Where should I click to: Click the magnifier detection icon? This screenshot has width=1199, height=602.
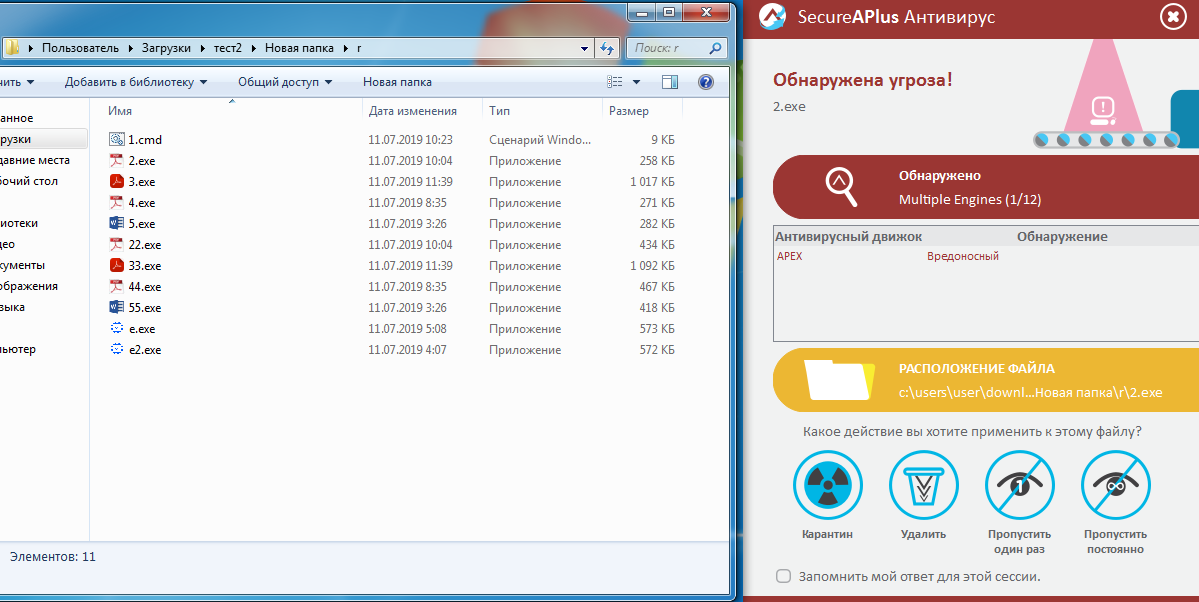[840, 187]
